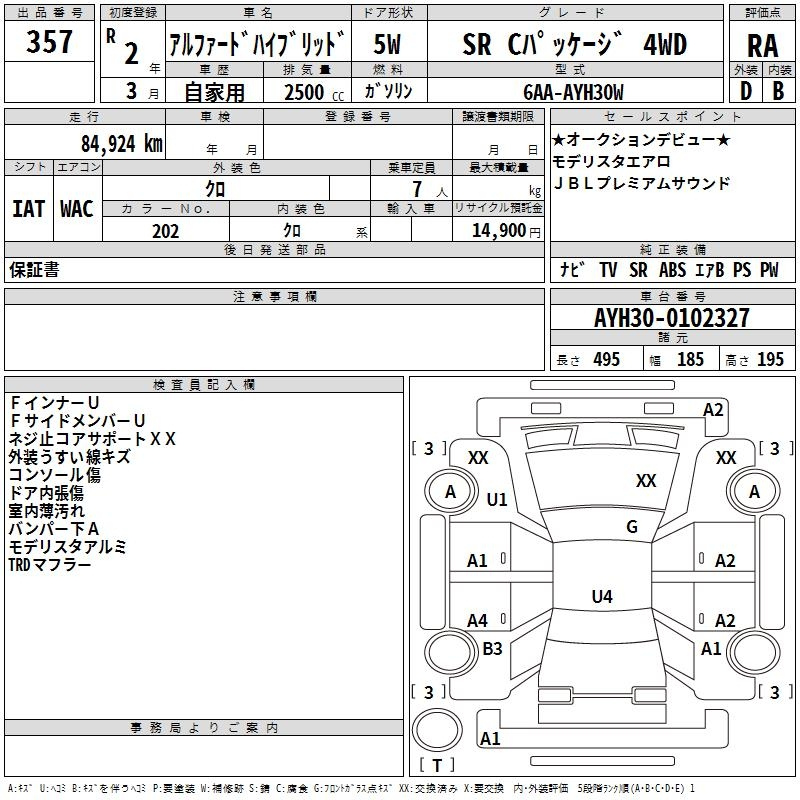The width and height of the screenshot is (800, 800).
Task: Select chassis number AYH30-0102327
Action: coord(671,318)
